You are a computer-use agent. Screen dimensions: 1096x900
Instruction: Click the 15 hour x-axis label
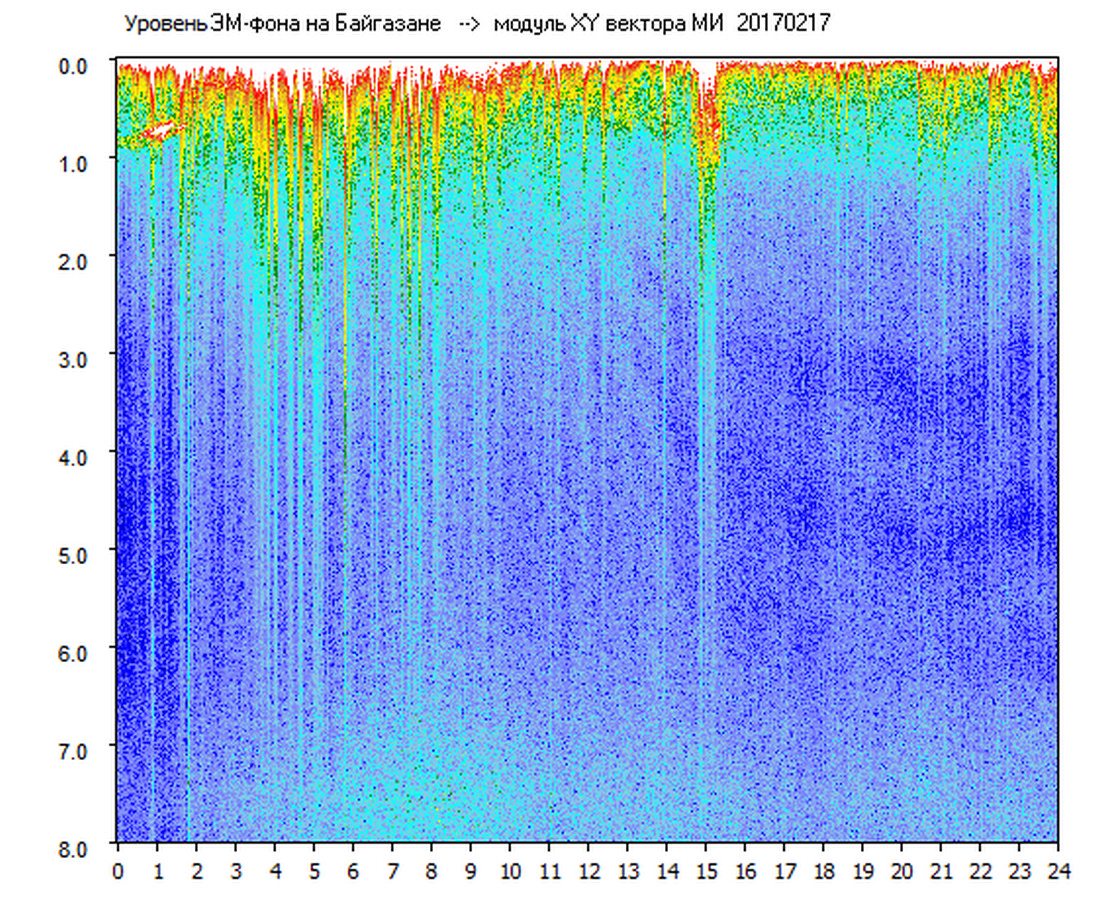tap(706, 871)
